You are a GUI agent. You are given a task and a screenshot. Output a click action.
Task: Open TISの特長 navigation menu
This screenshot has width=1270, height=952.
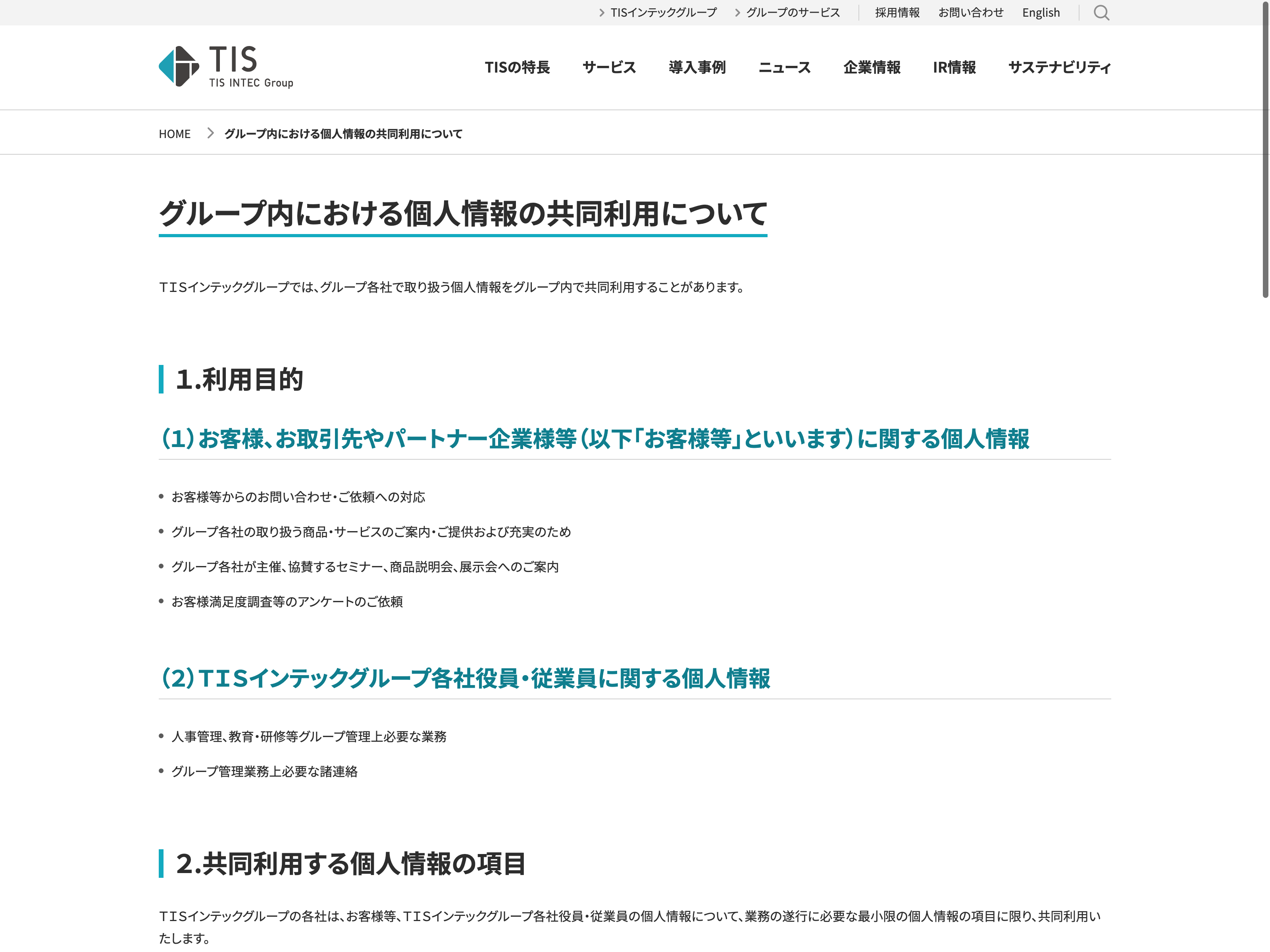pyautogui.click(x=517, y=67)
